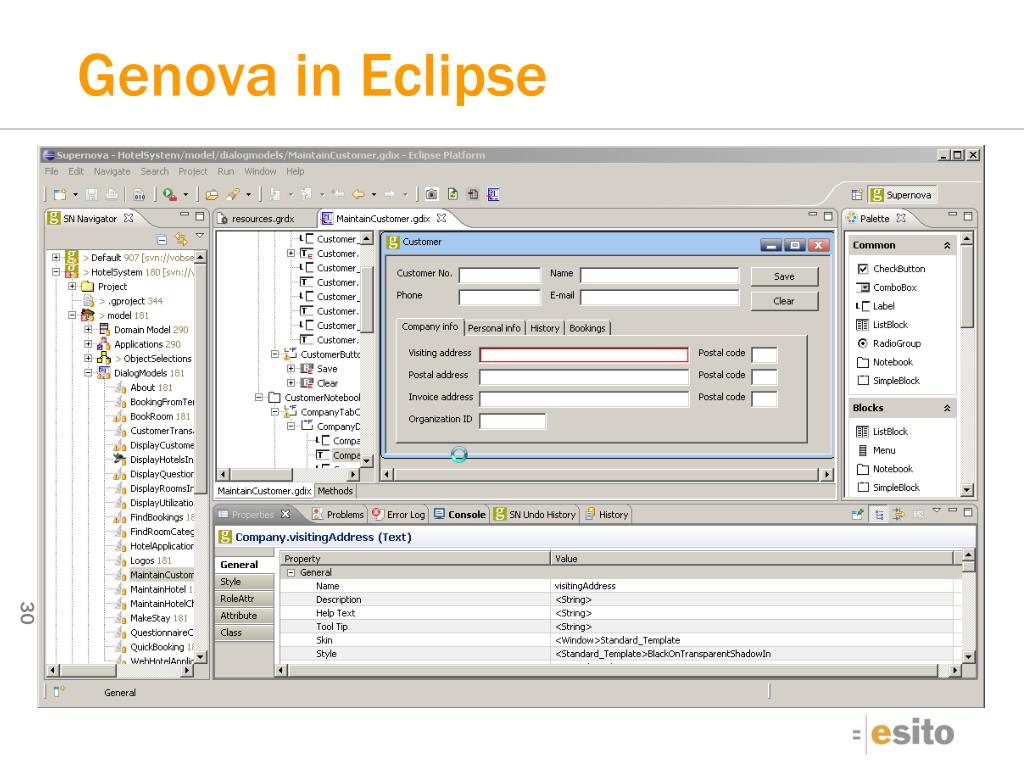Expand the Project folder node
Screen dimensions: 1024x768
[x=72, y=286]
